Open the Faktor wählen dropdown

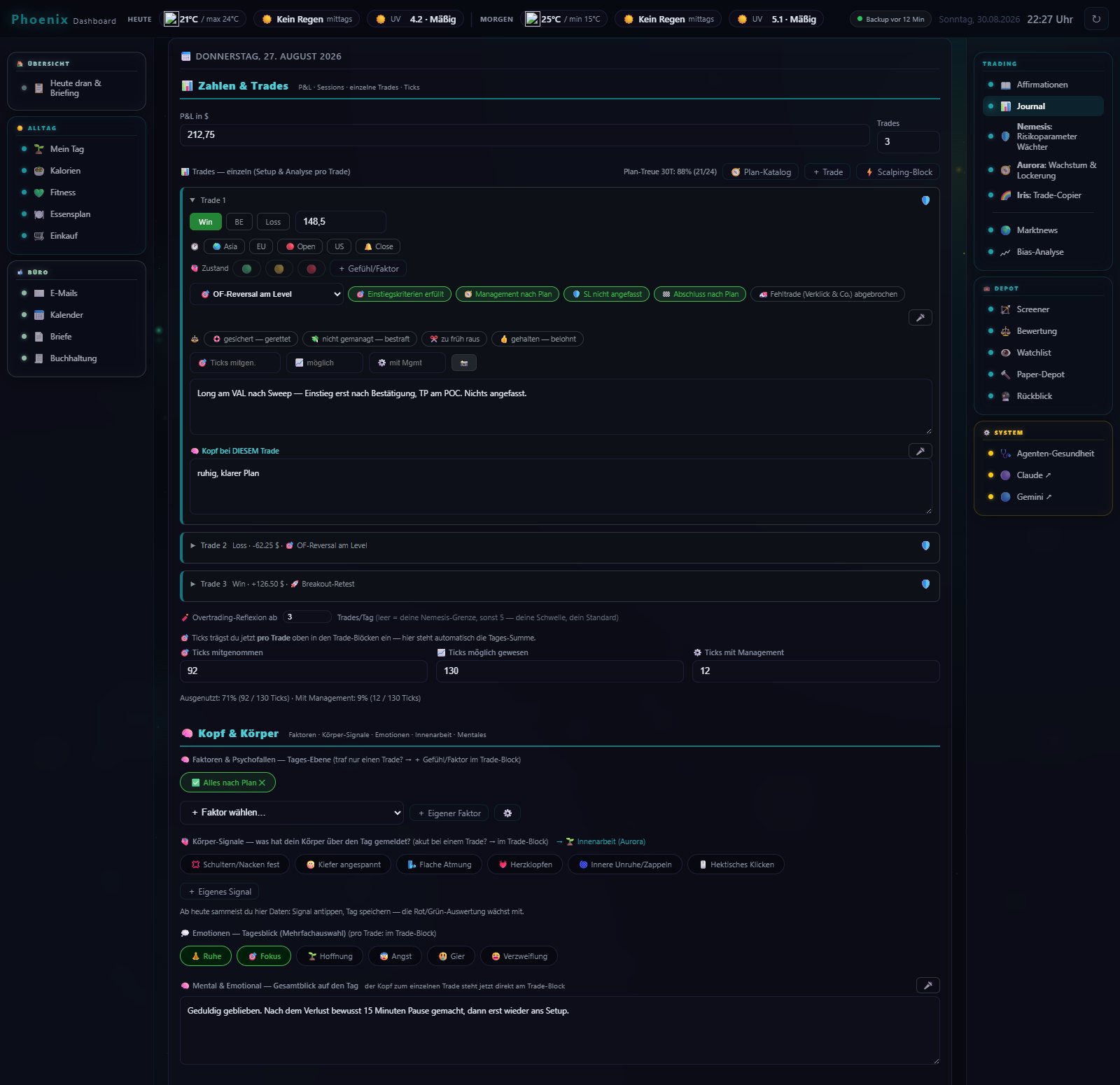pos(292,813)
